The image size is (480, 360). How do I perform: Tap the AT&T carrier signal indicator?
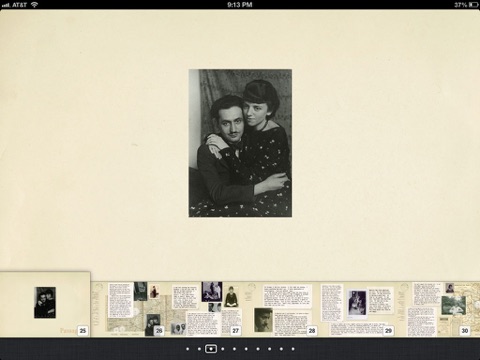click(x=14, y=5)
